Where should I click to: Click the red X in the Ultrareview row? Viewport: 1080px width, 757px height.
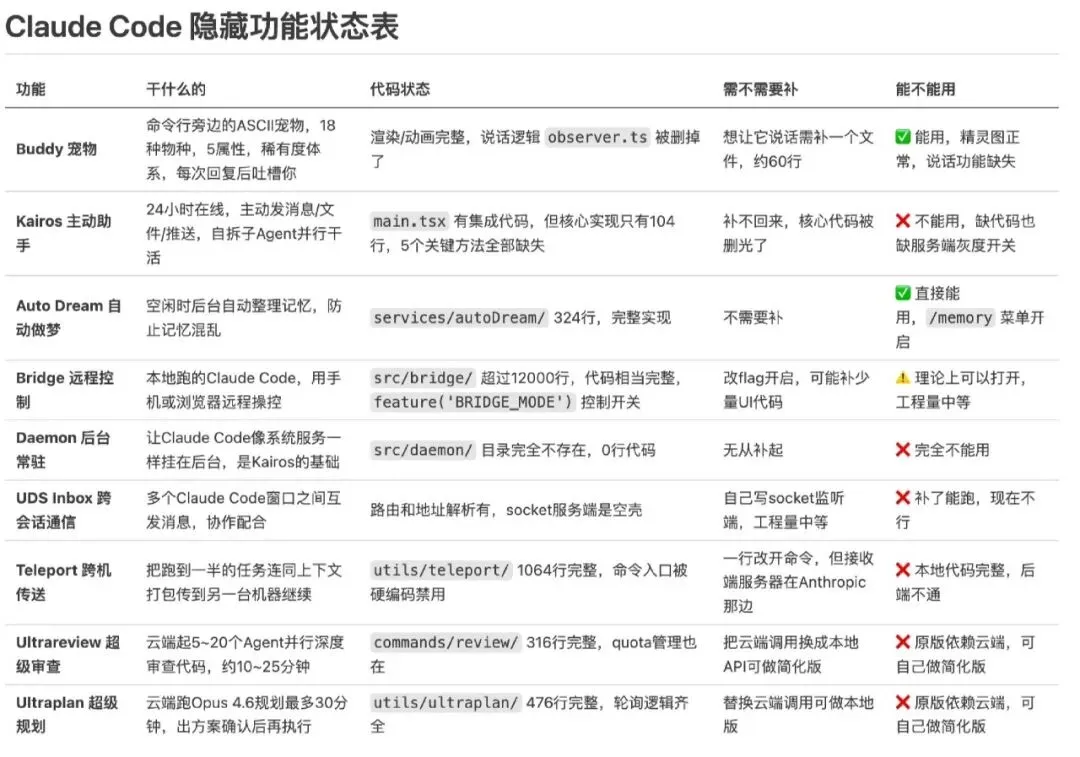[x=902, y=643]
